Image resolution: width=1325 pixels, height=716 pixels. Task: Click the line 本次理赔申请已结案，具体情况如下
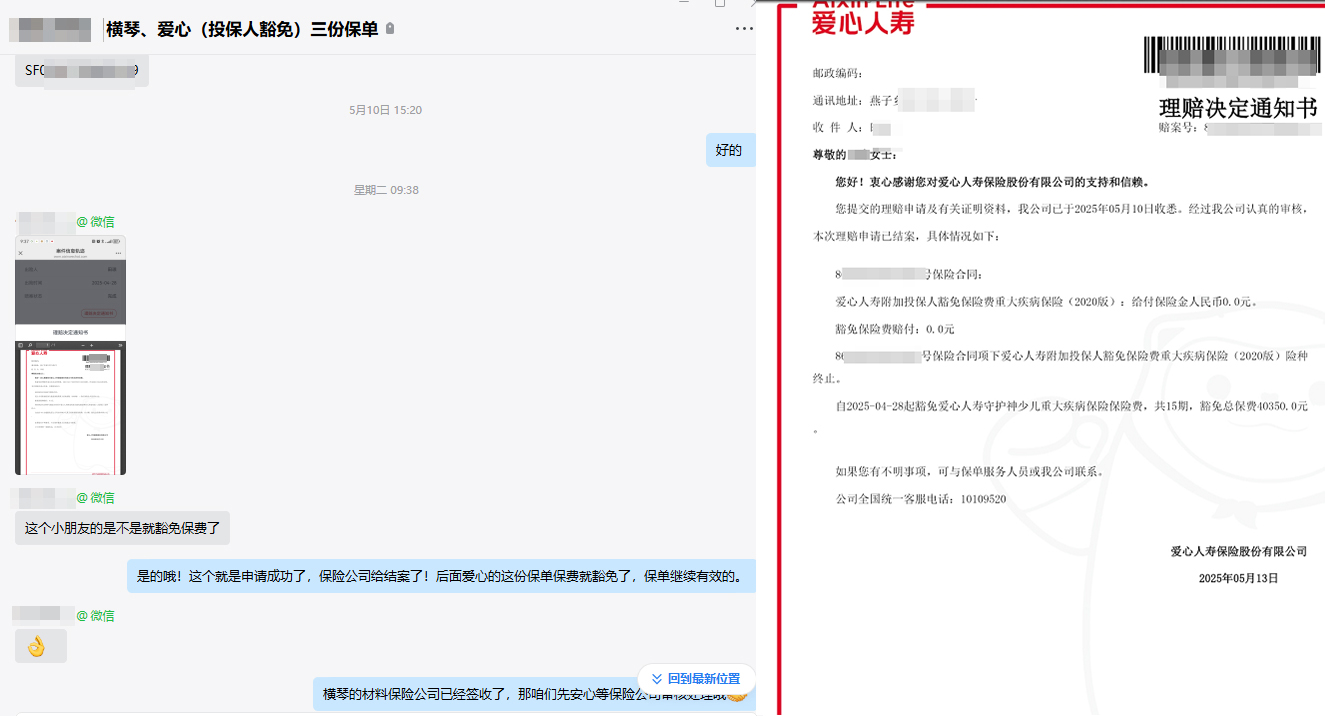tap(905, 237)
